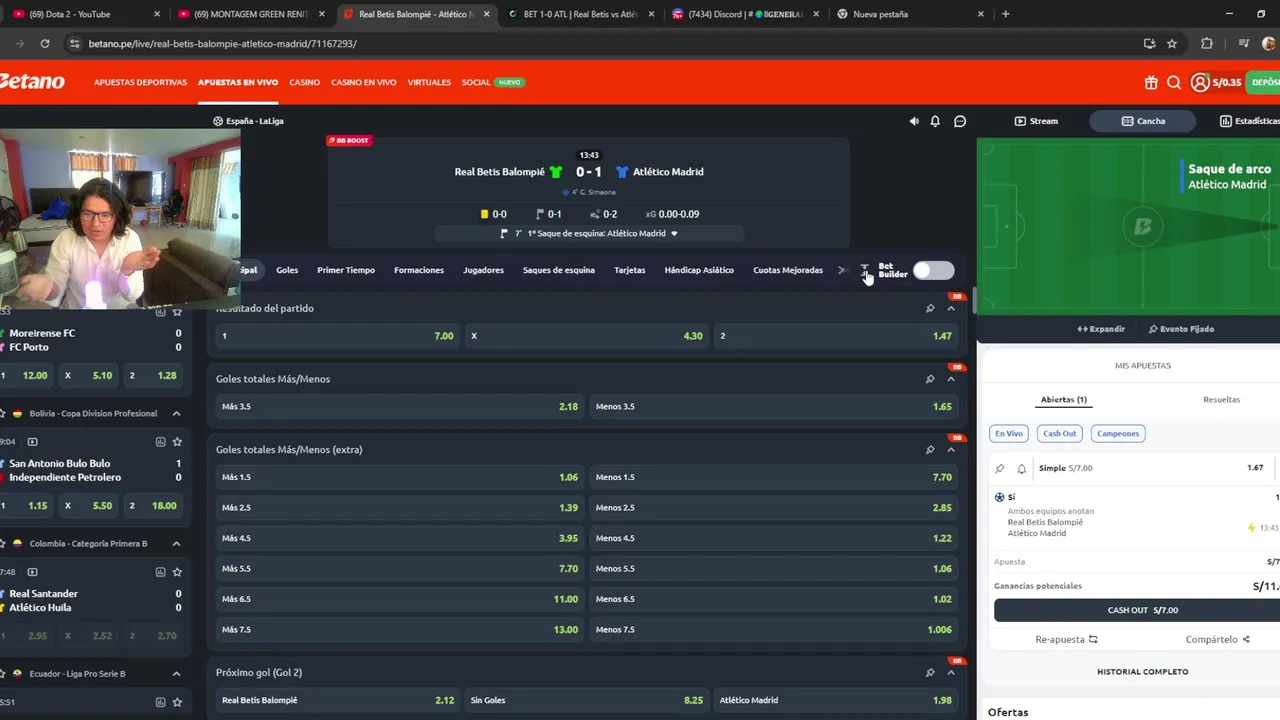Pin the Goles totales Más/Menos (extra) market
This screenshot has width=1280, height=720.
[930, 450]
